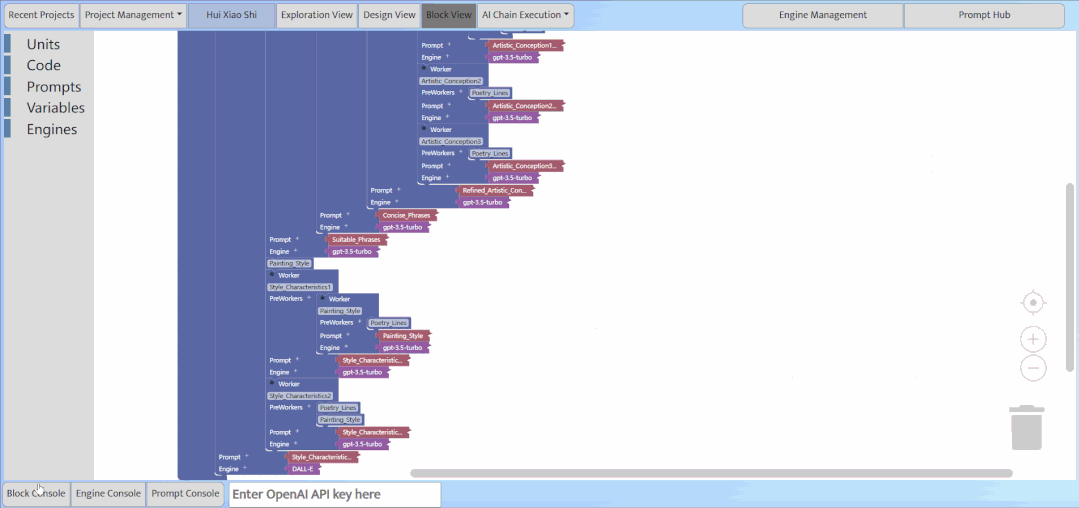
Task: Expand the Prompts toolbox category
Action: (53, 87)
